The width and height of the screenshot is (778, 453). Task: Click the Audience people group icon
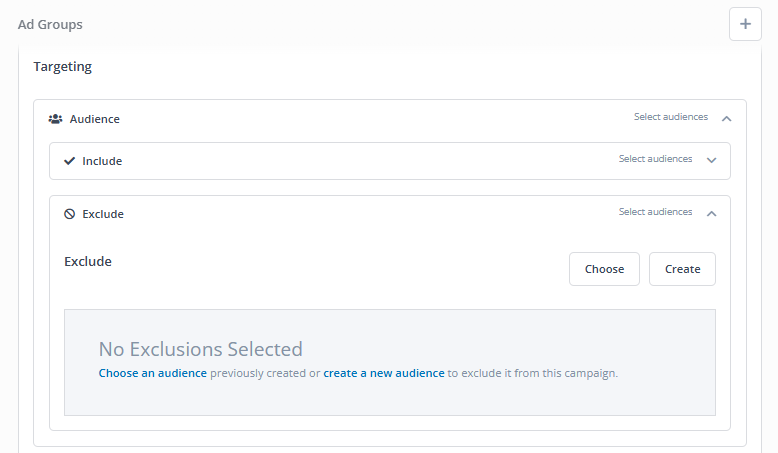[x=56, y=119]
